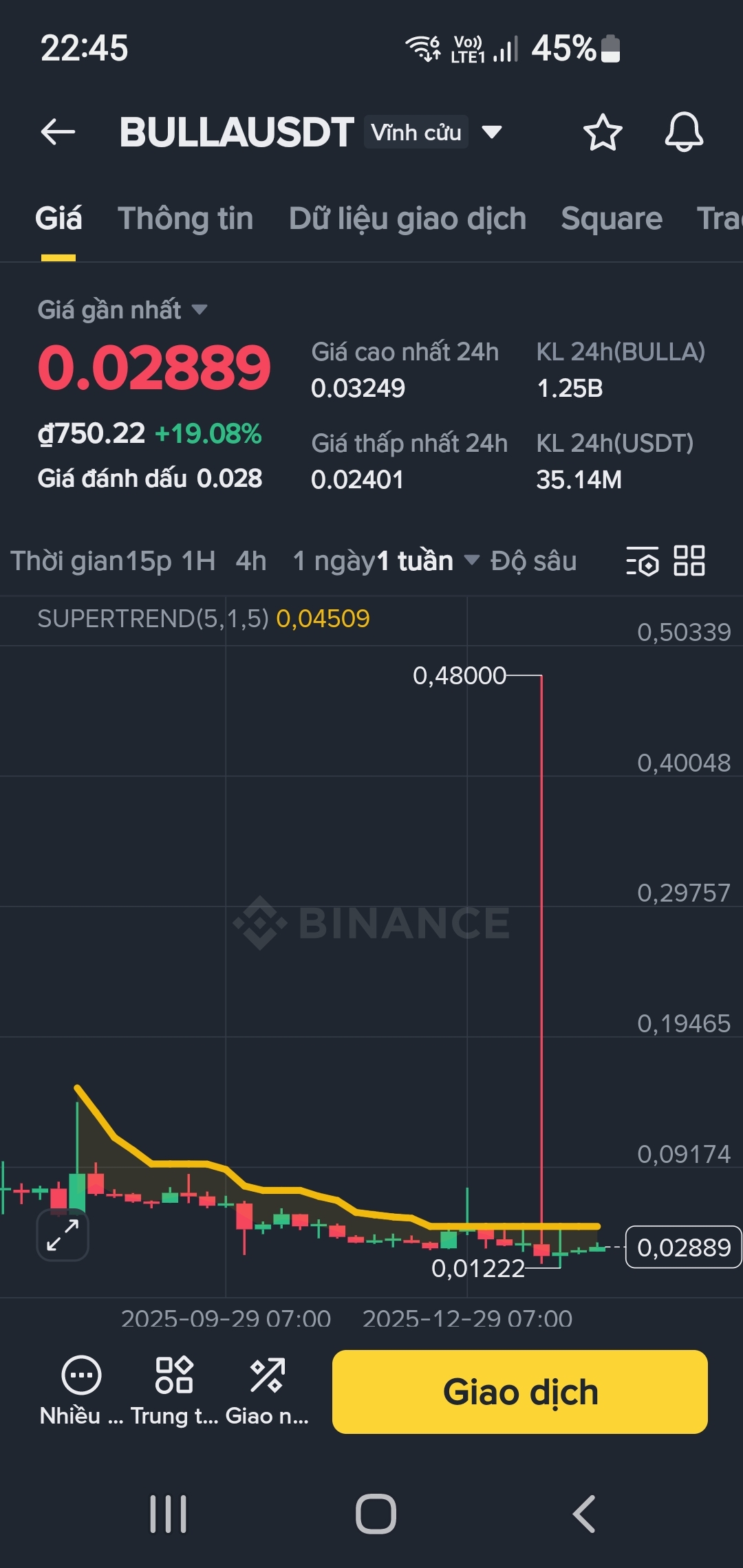This screenshot has width=743, height=1568.
Task: Open the Giá gần nhất dropdown
Action: point(200,310)
